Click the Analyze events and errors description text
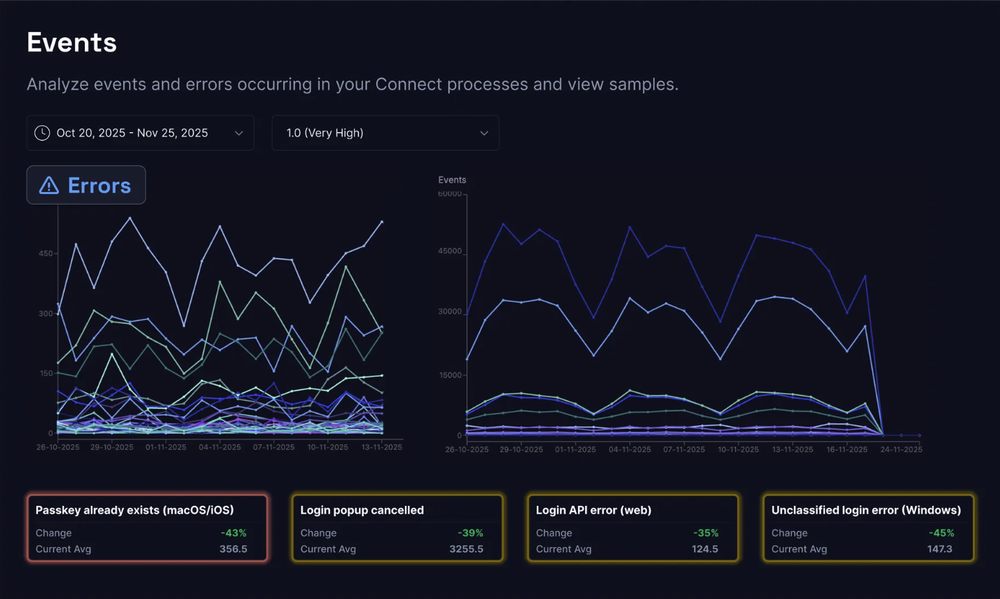Viewport: 1000px width, 599px height. point(353,84)
